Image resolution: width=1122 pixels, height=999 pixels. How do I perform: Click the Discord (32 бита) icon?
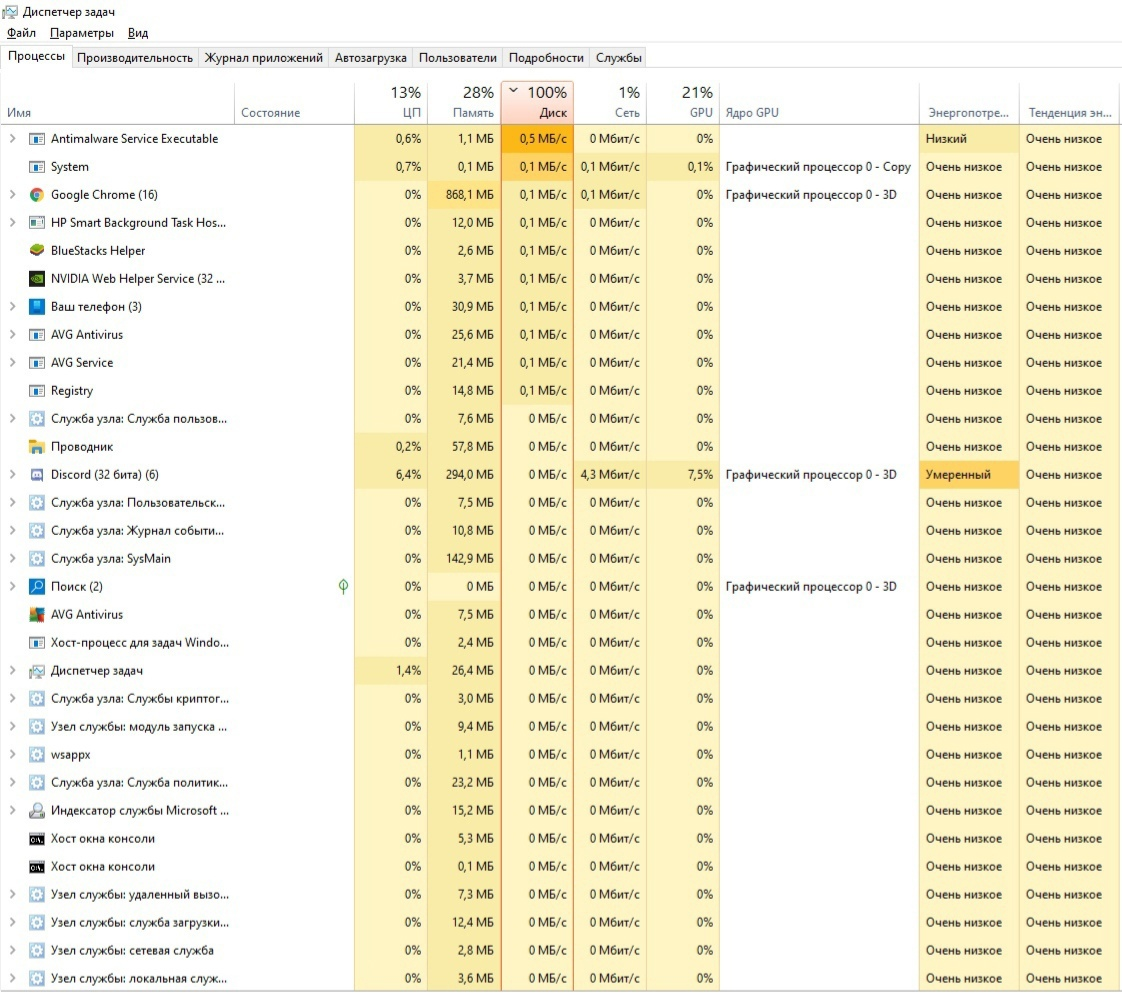pyautogui.click(x=36, y=474)
